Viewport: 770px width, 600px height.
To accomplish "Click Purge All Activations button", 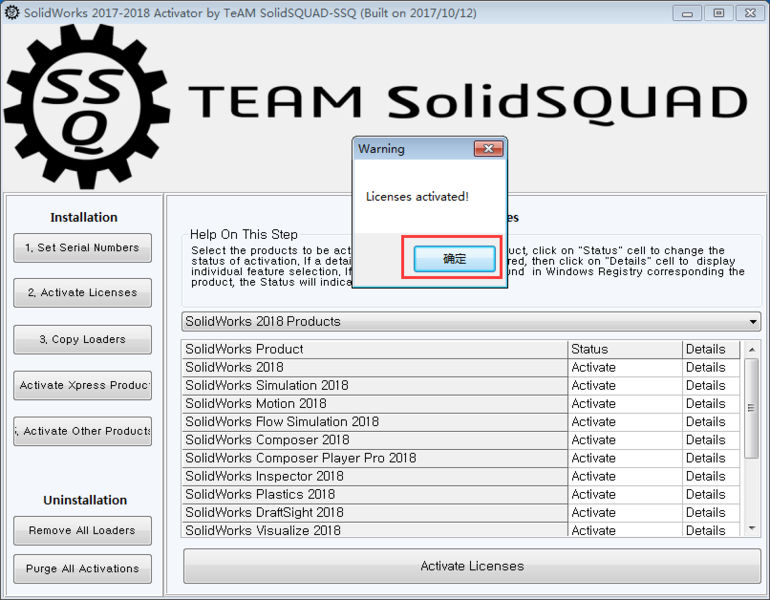I will (x=82, y=569).
